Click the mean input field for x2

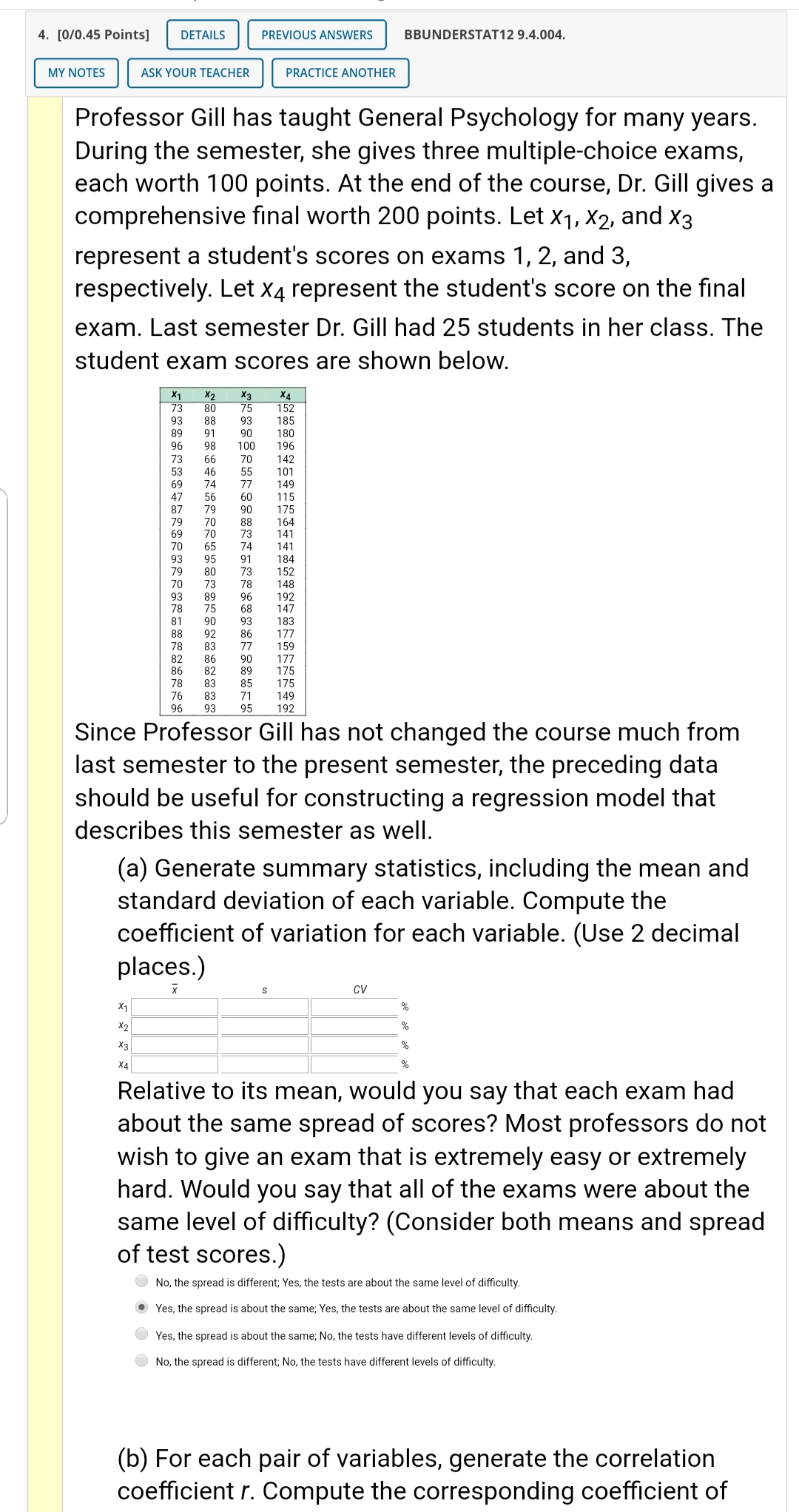pos(174,1027)
